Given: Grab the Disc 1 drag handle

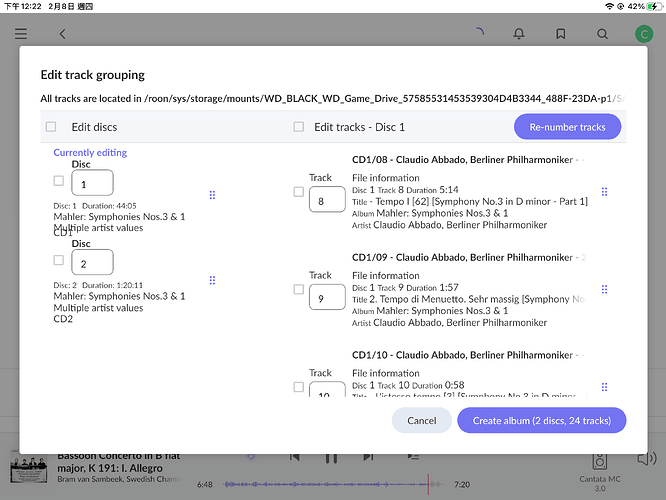Looking at the screenshot, I should click(212, 195).
